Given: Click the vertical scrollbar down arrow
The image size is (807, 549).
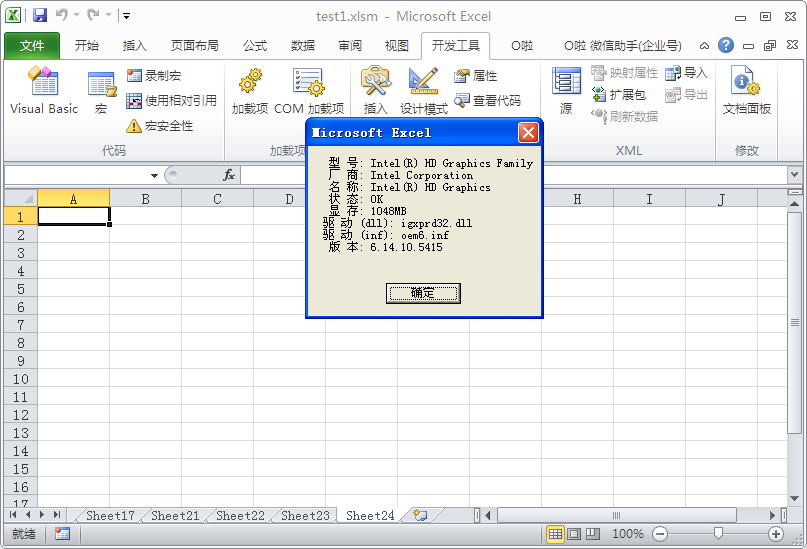Looking at the screenshot, I should tap(794, 499).
